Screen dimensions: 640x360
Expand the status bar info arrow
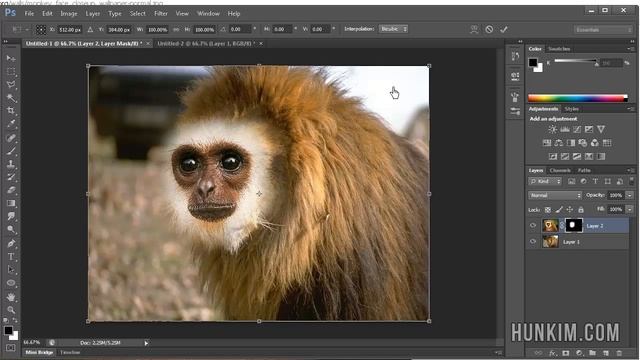pyautogui.click(x=146, y=343)
